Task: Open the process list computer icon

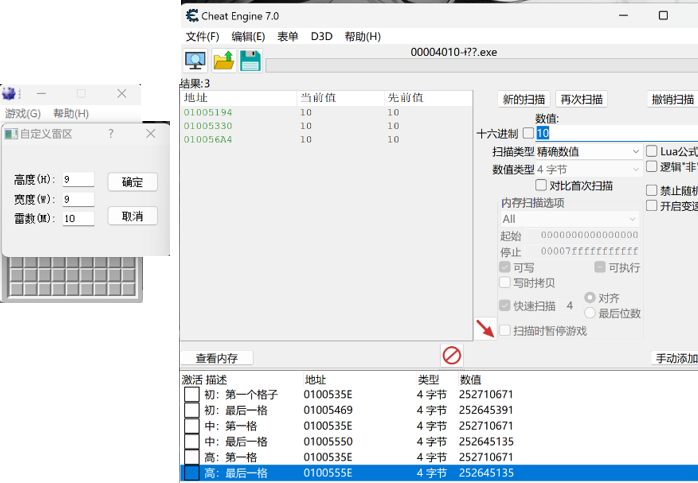Action: (x=195, y=61)
